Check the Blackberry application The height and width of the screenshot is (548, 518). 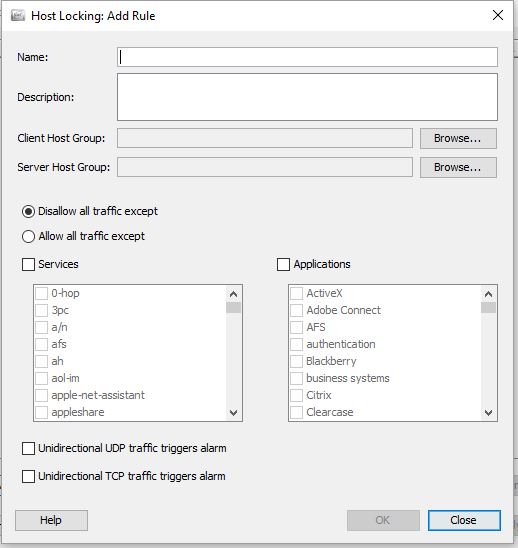tap(296, 361)
